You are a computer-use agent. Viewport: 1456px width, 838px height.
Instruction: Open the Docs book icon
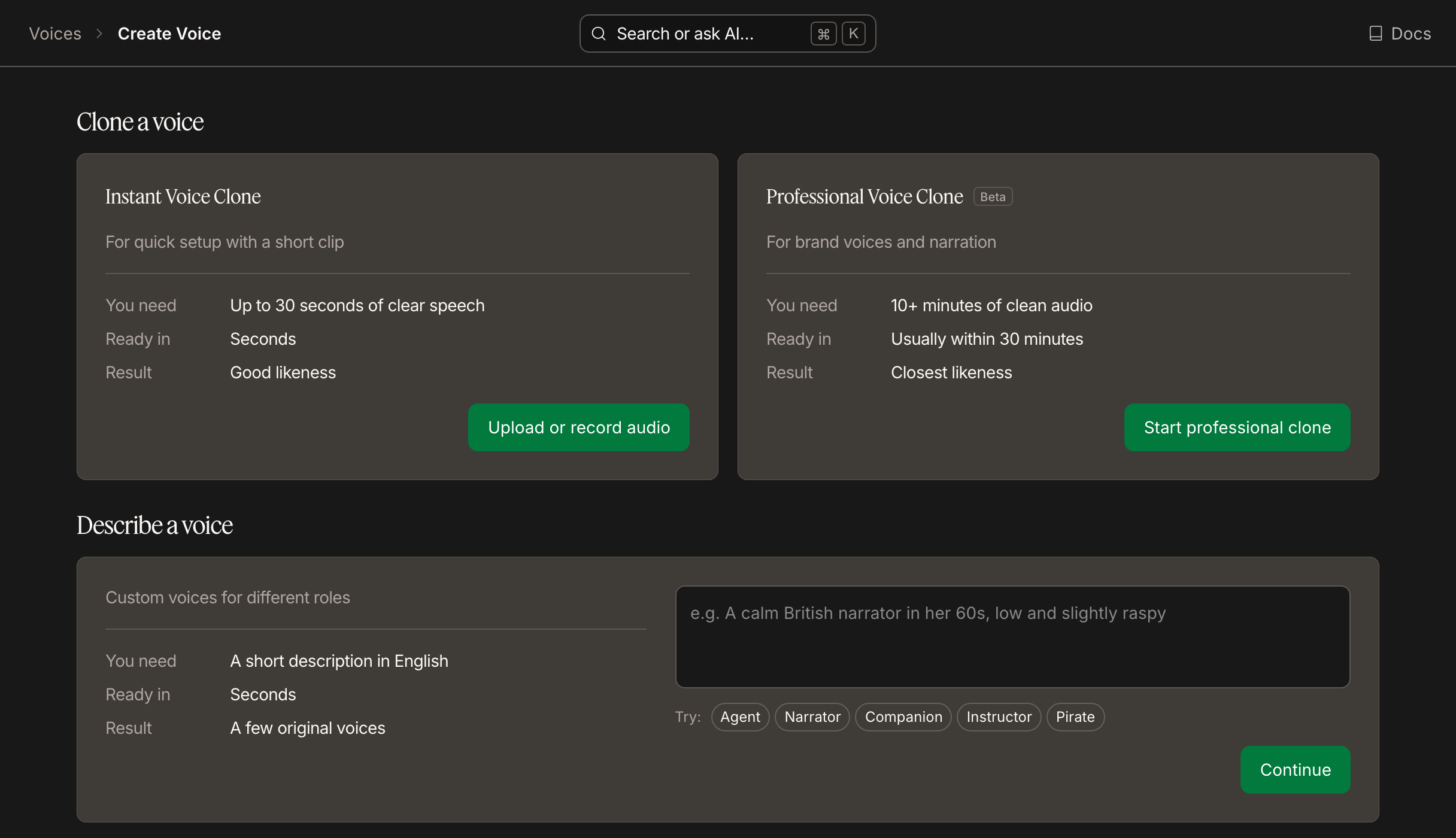1376,34
